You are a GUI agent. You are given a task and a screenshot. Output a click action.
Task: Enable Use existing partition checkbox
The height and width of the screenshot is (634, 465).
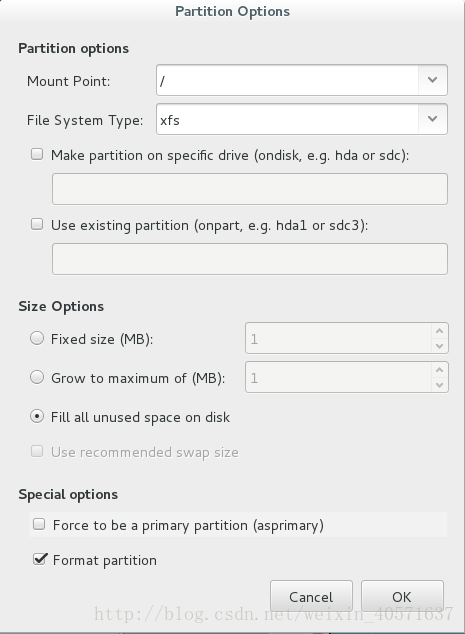37,224
